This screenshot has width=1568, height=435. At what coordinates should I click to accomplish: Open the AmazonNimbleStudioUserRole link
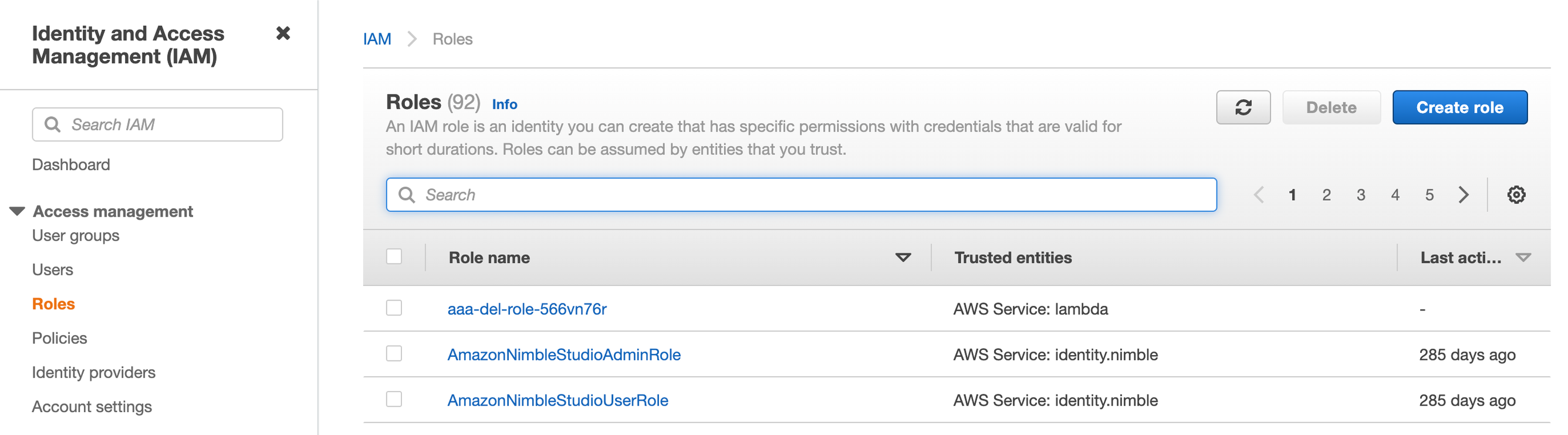(557, 400)
